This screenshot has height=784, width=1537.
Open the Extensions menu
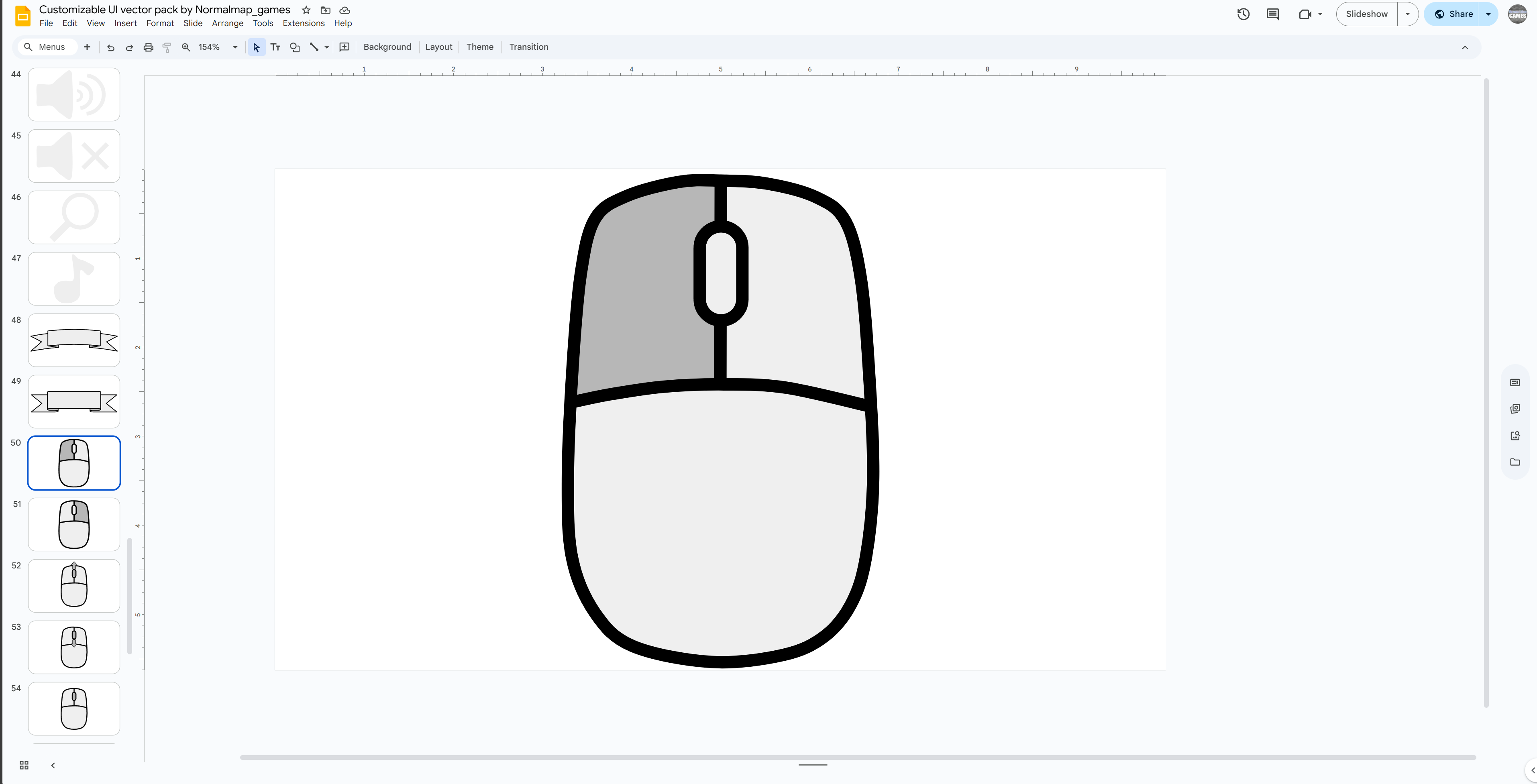click(304, 23)
